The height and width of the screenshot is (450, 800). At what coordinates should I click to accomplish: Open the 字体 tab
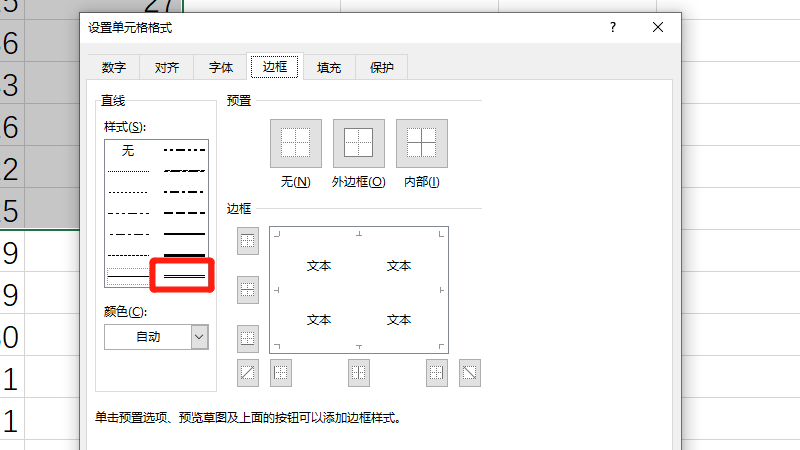pos(221,67)
